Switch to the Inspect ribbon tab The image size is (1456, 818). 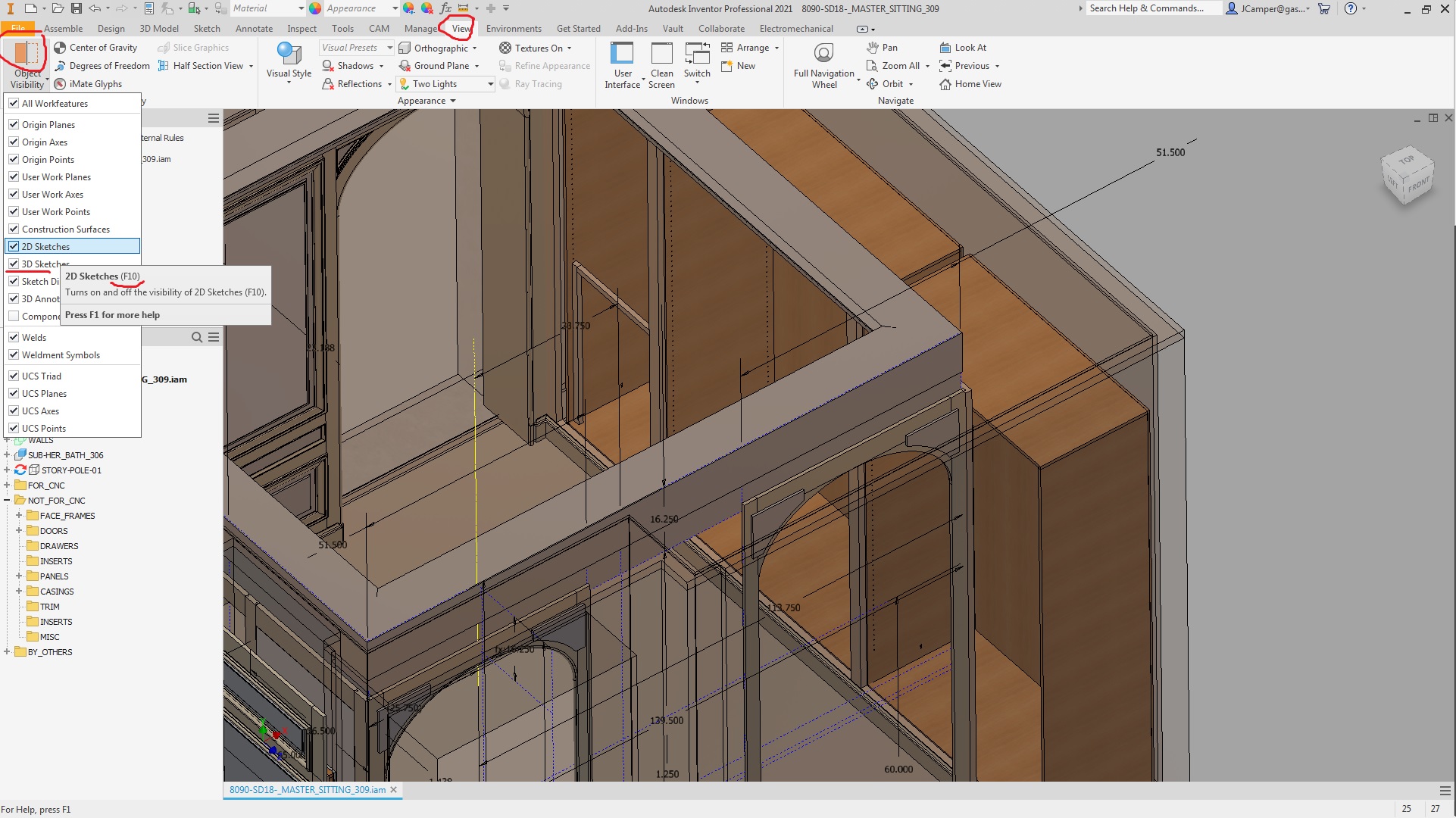pos(302,28)
